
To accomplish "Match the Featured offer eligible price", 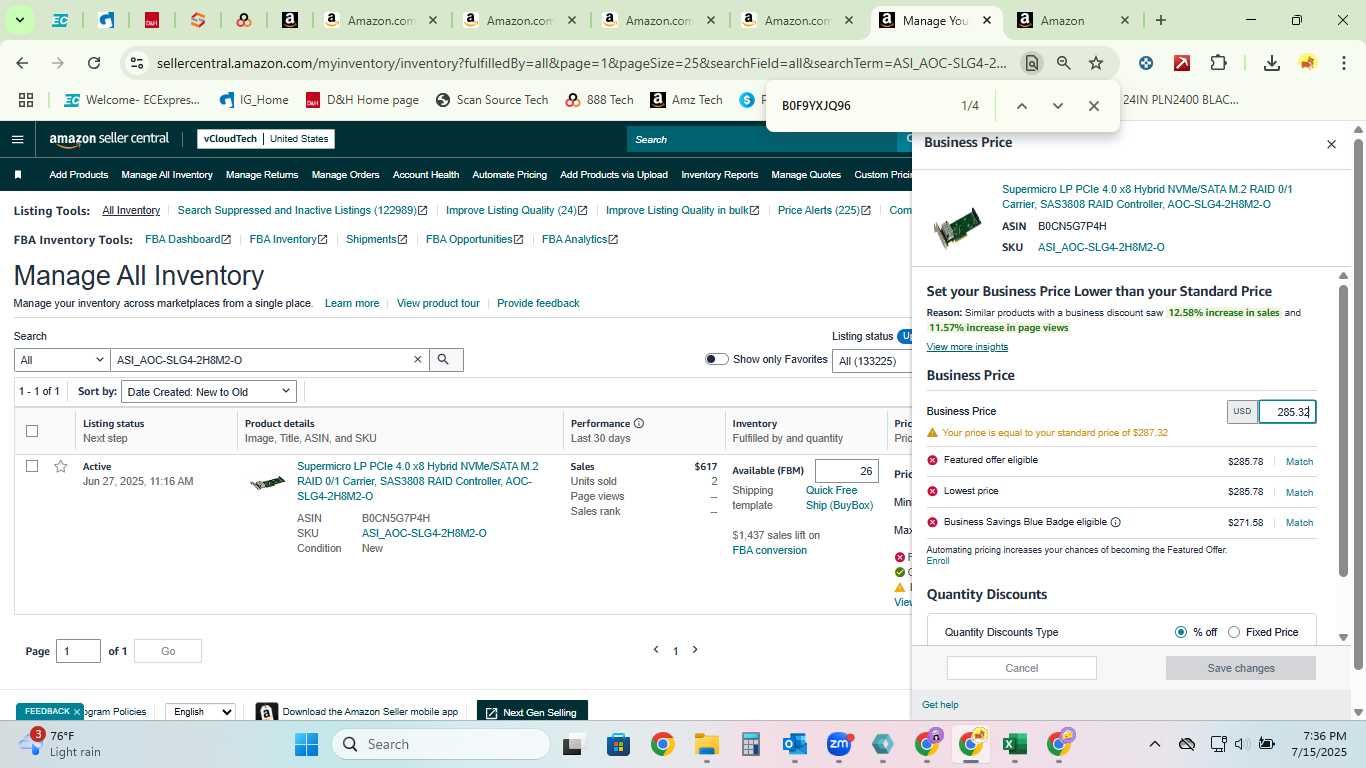I will [x=1299, y=462].
